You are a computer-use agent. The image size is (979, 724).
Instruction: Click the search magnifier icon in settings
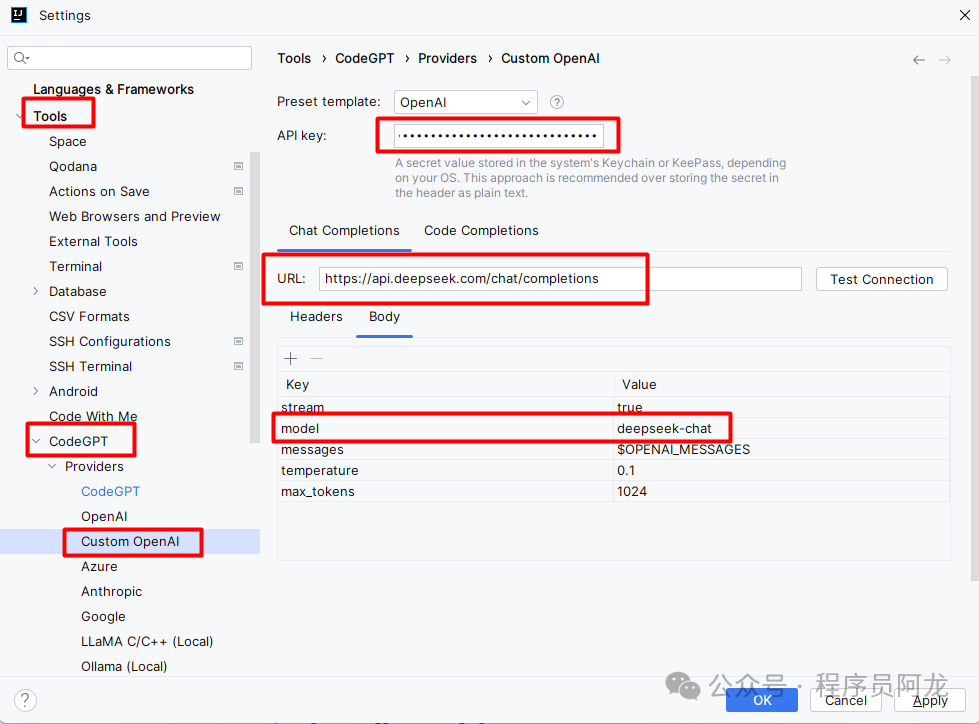(21, 58)
